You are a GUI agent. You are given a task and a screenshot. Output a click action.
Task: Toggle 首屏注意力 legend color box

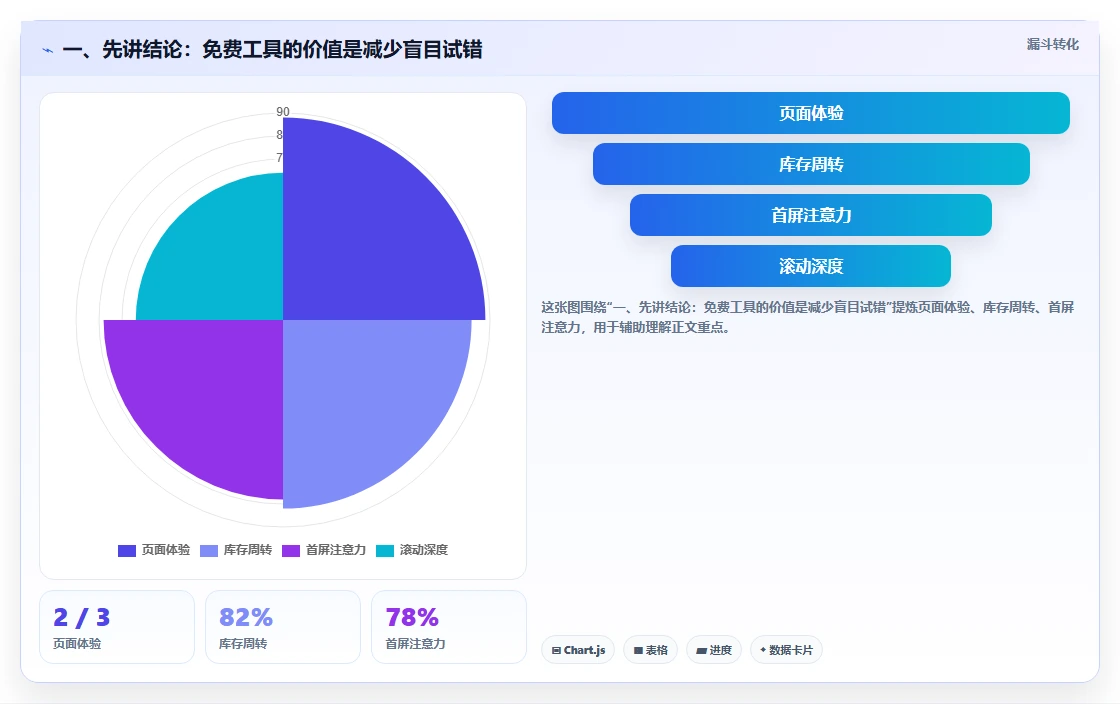click(291, 550)
